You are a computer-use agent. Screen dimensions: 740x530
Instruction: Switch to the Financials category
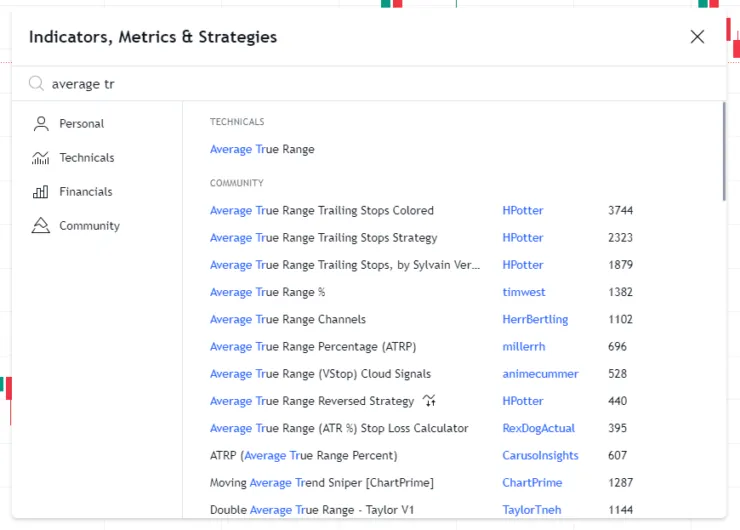tap(85, 192)
